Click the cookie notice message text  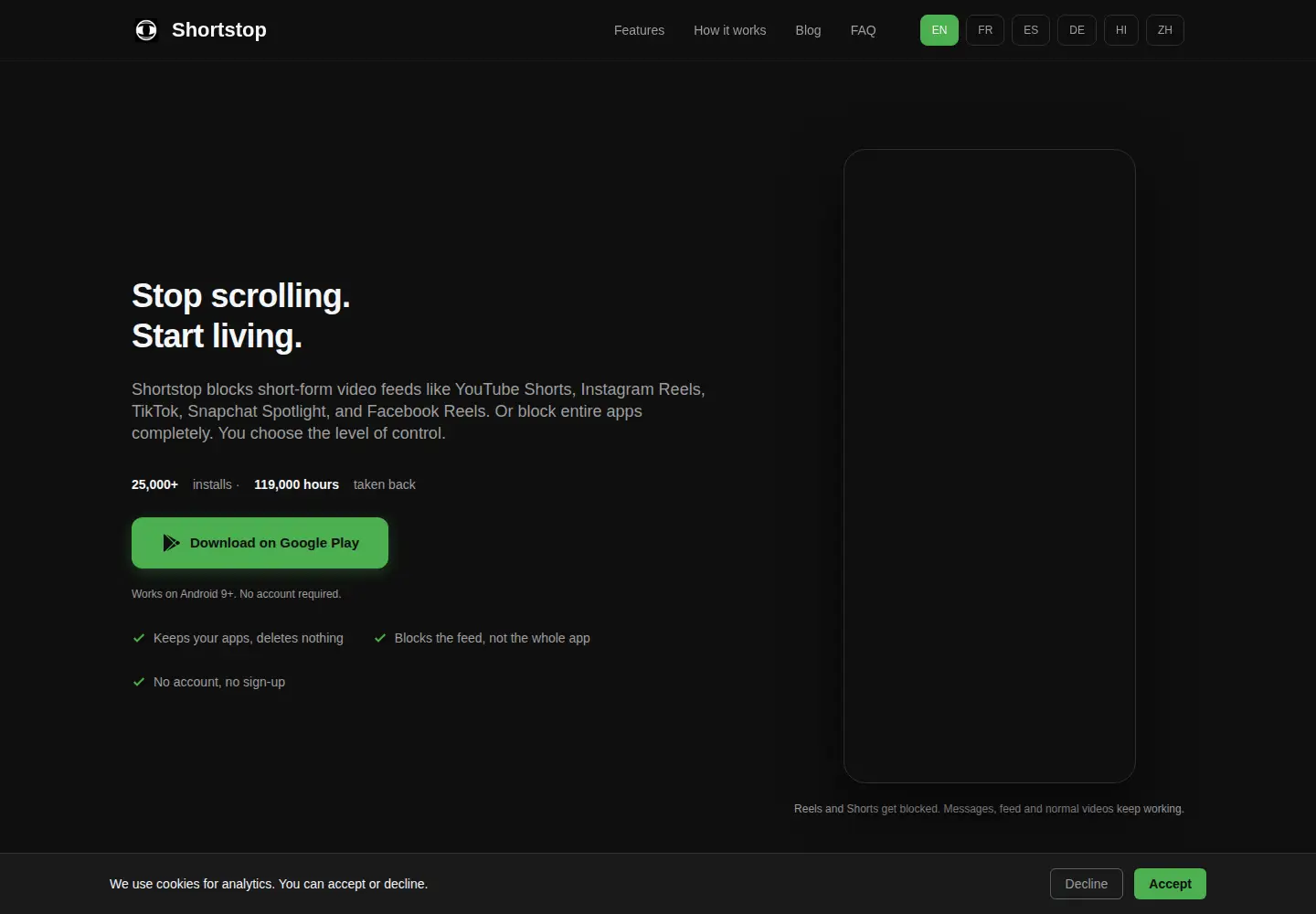click(269, 884)
